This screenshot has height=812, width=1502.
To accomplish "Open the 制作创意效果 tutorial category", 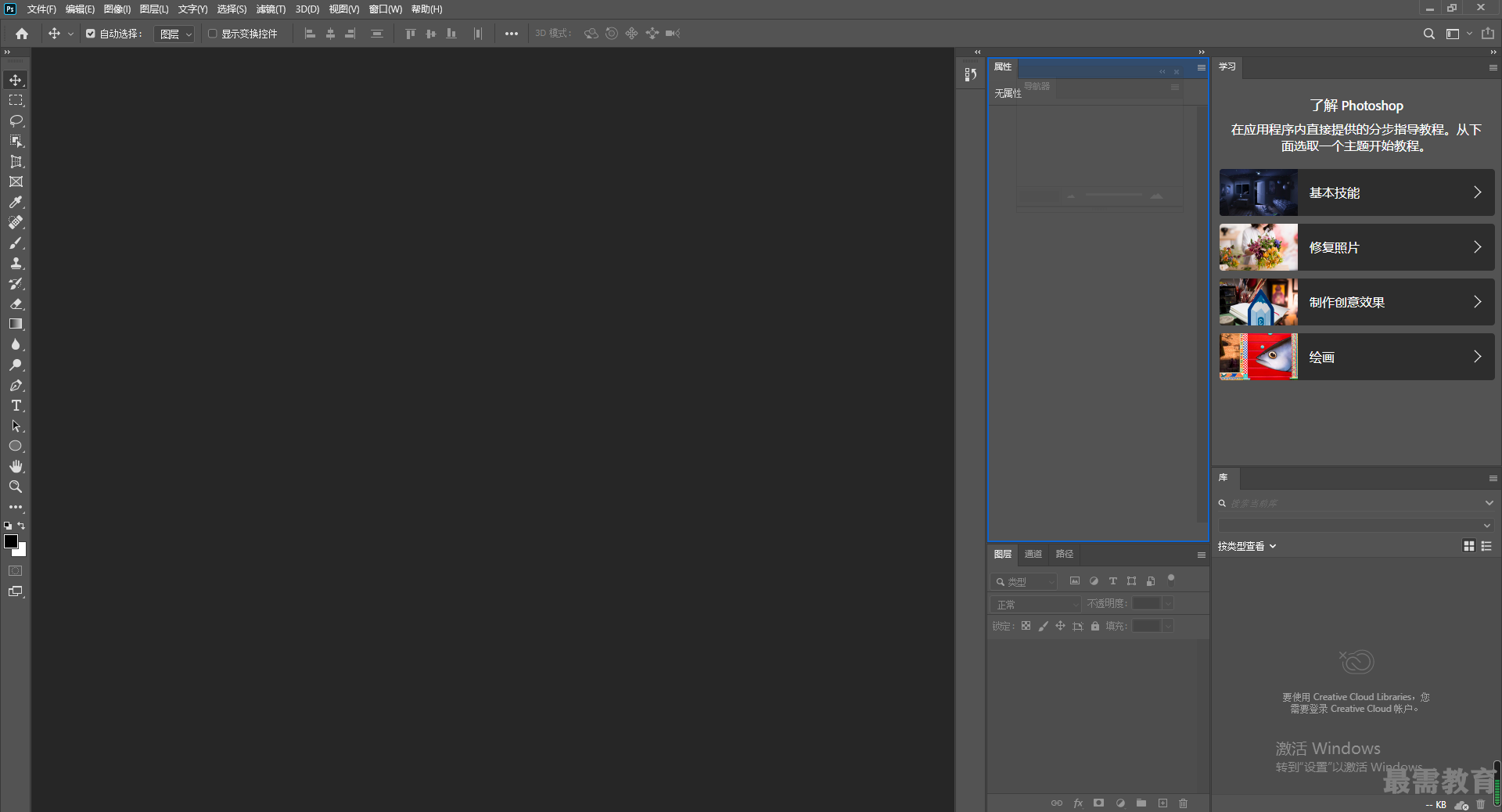I will [x=1356, y=302].
